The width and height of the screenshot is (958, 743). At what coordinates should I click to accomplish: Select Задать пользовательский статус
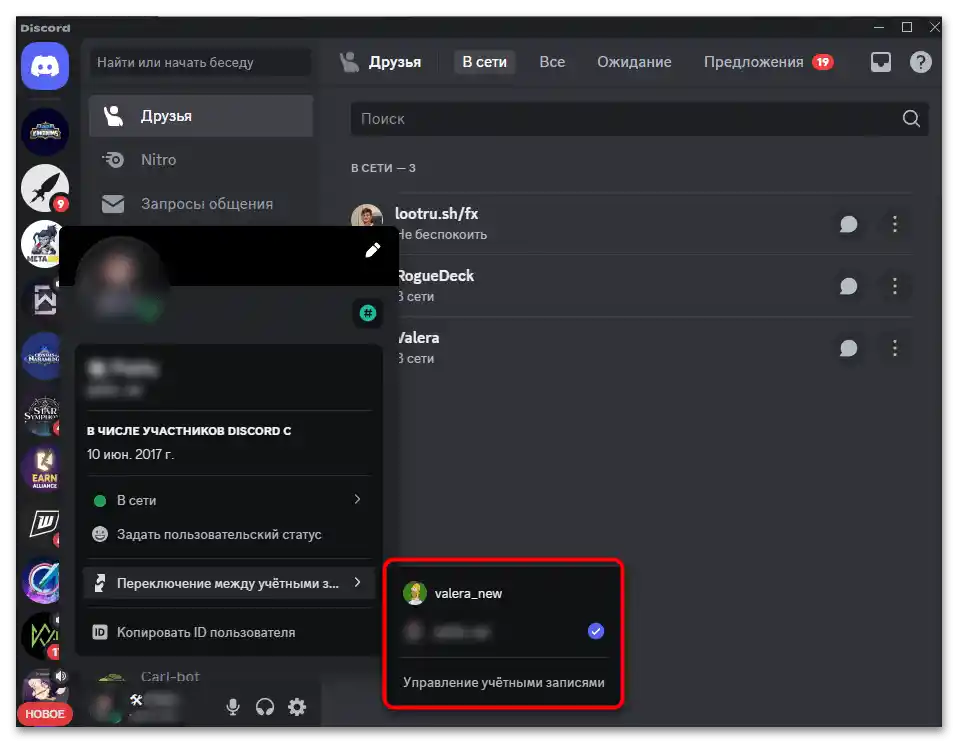click(x=229, y=535)
